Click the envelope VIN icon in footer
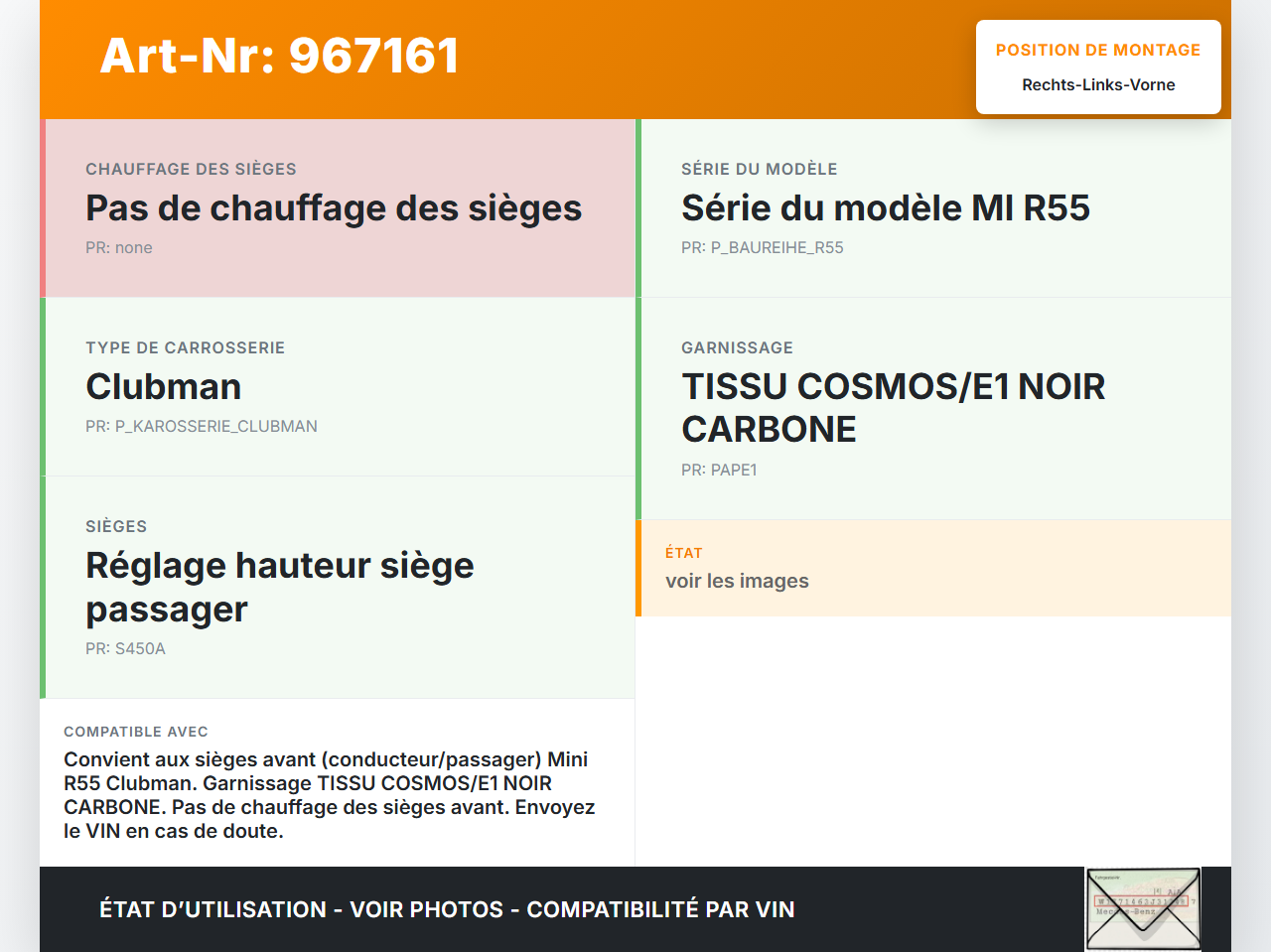 point(1143,909)
